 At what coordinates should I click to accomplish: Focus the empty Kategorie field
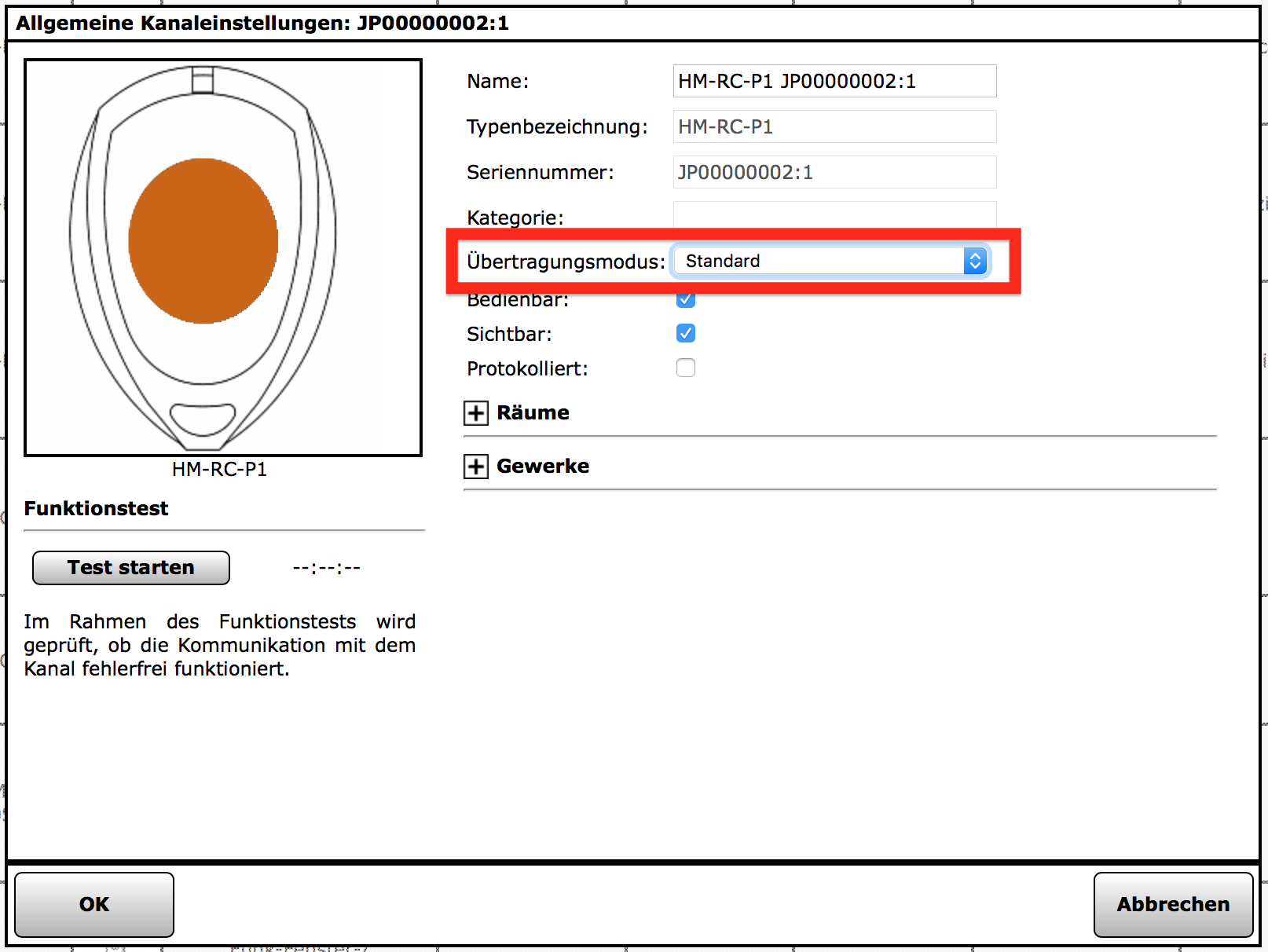click(834, 214)
